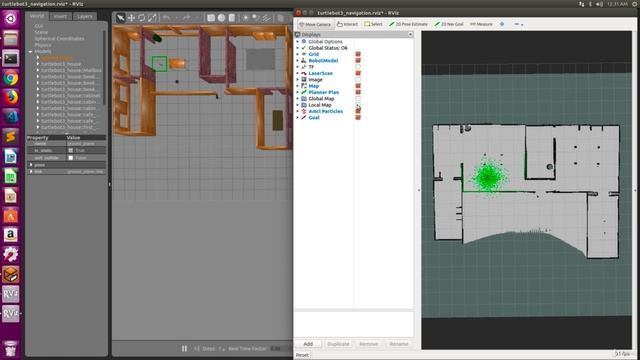The width and height of the screenshot is (640, 360).
Task: Activate Gazebo's translate mode tool
Action: (131, 18)
